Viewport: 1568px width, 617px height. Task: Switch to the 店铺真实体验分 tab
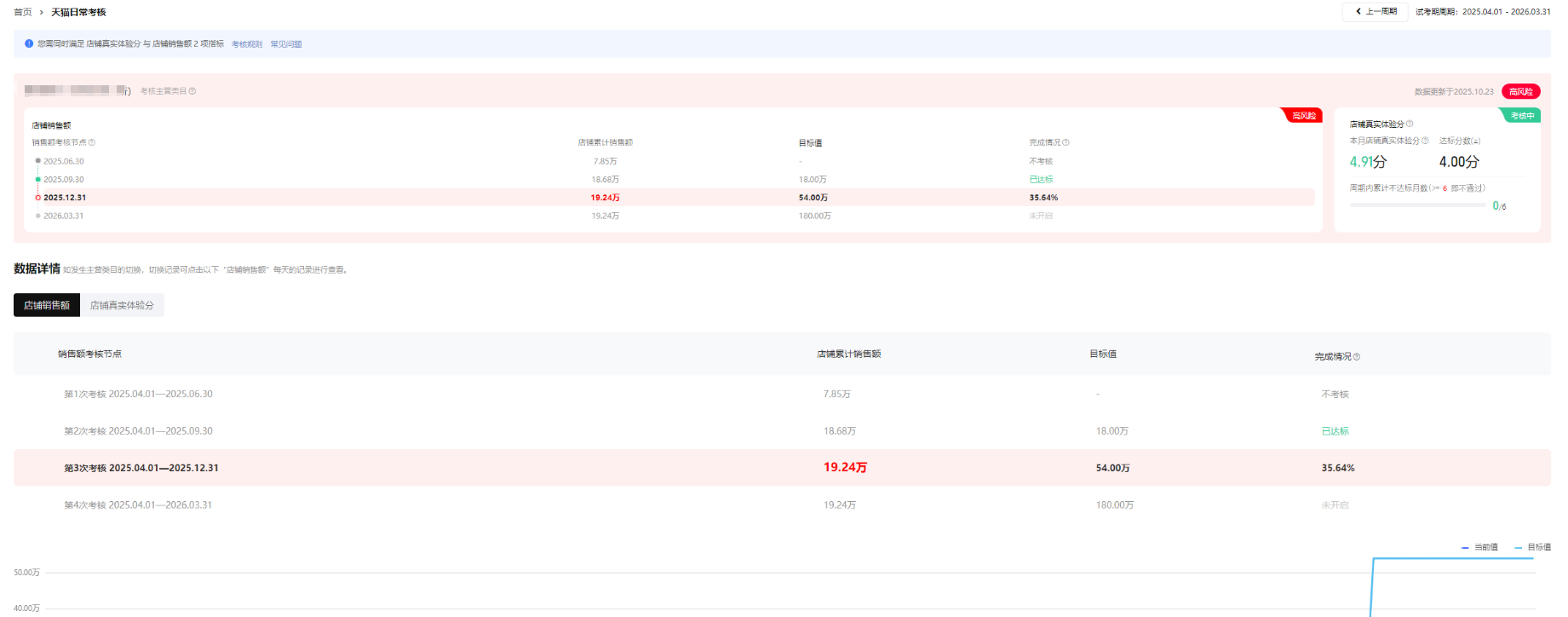[x=122, y=305]
